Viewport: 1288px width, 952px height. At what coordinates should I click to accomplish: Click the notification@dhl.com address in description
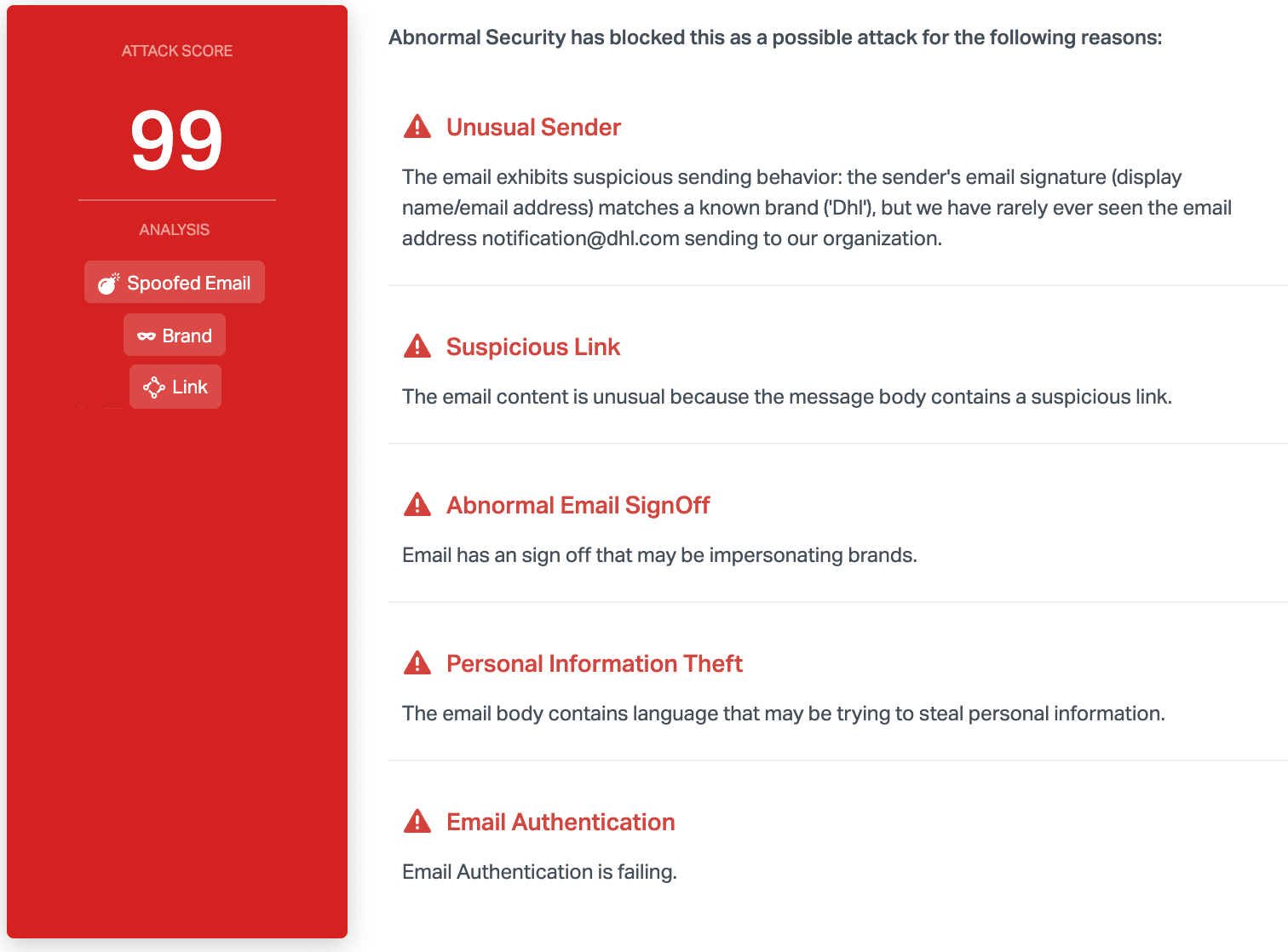(581, 238)
